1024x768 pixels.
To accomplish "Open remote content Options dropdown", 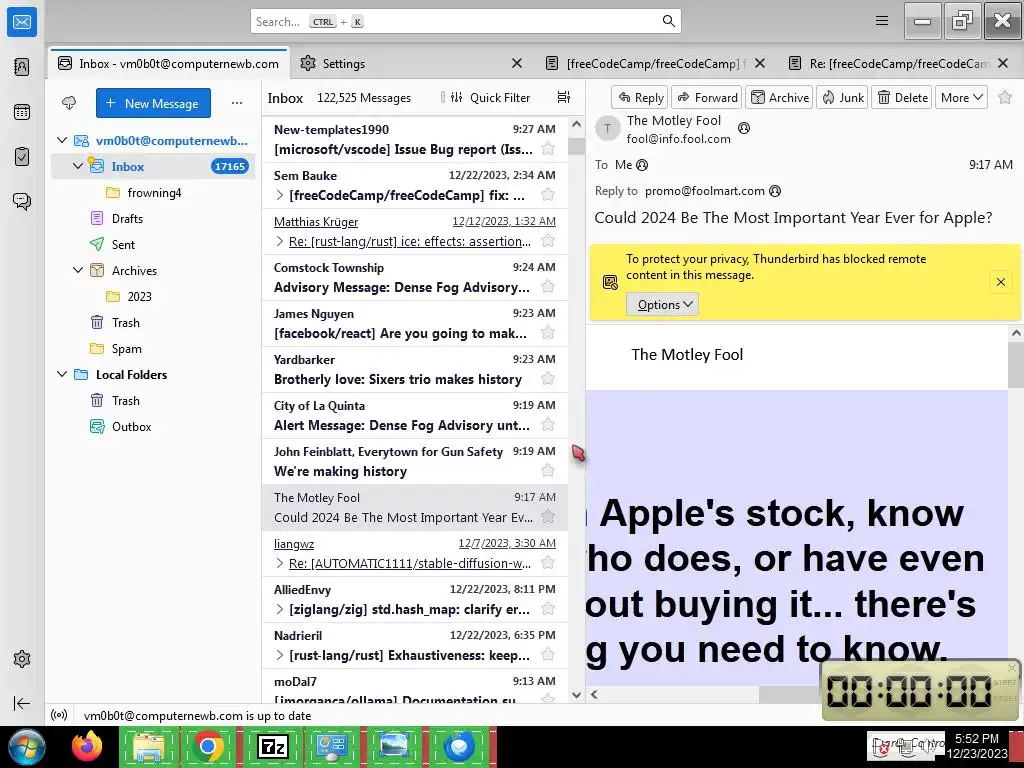I will (x=662, y=304).
